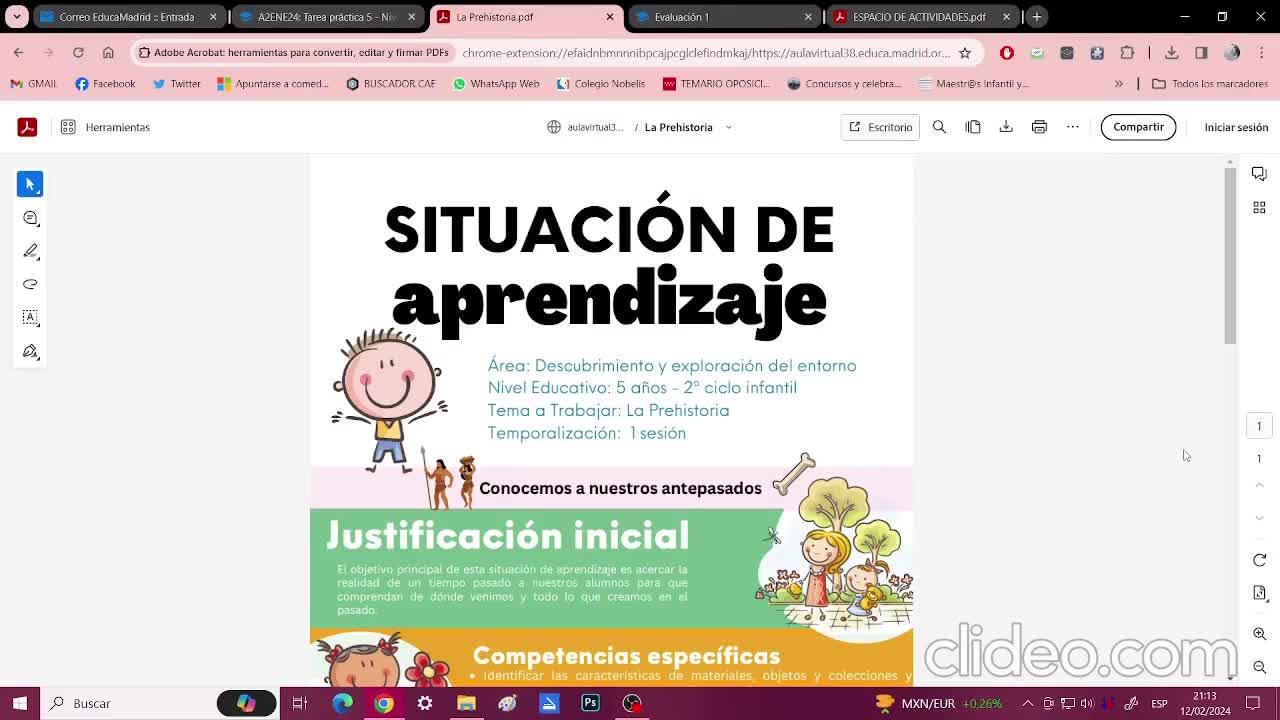Bookmark this page with the star
Image resolution: width=1280 pixels, height=720 pixels.
point(964,52)
